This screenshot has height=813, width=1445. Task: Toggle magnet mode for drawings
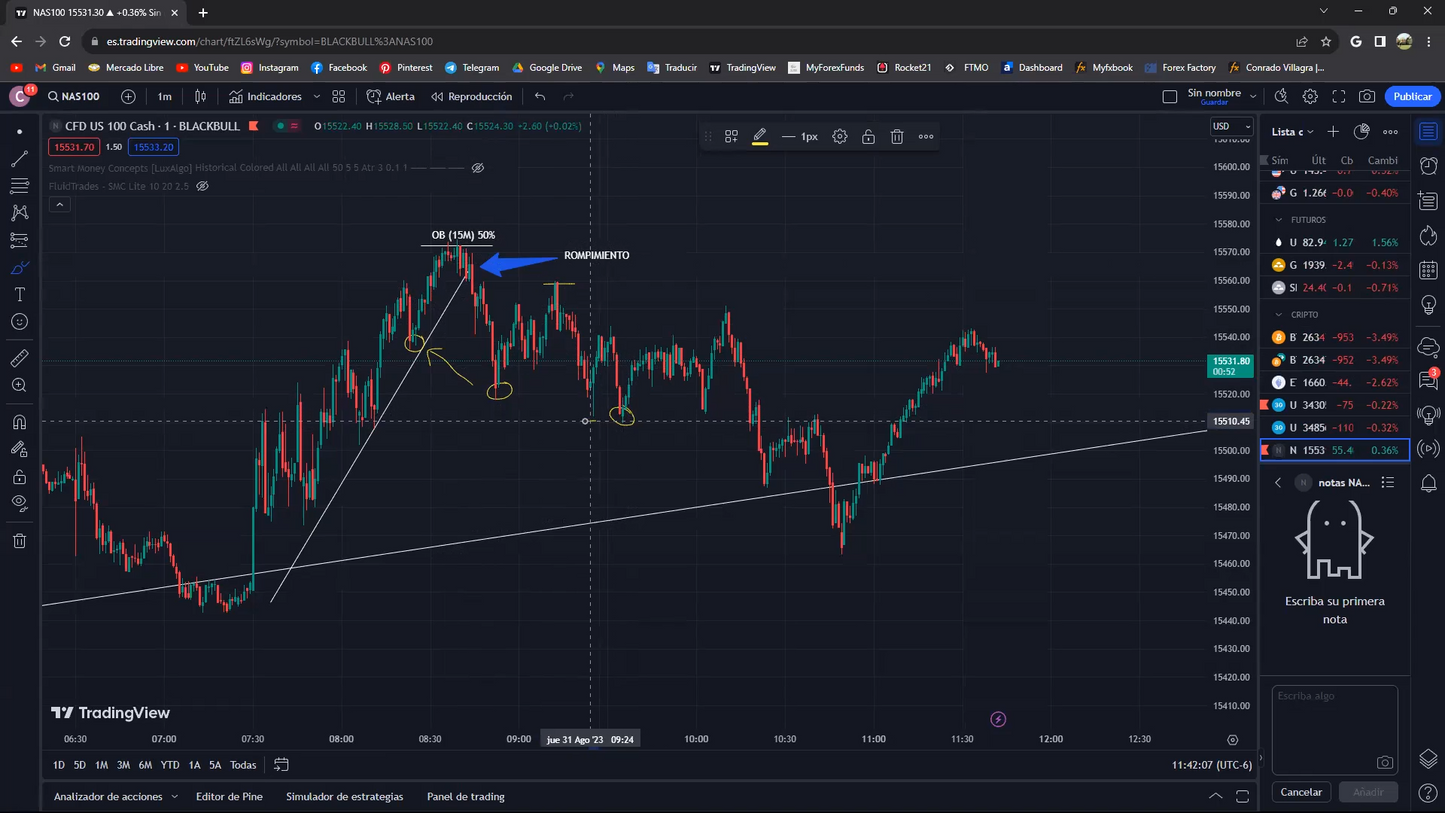pyautogui.click(x=19, y=422)
